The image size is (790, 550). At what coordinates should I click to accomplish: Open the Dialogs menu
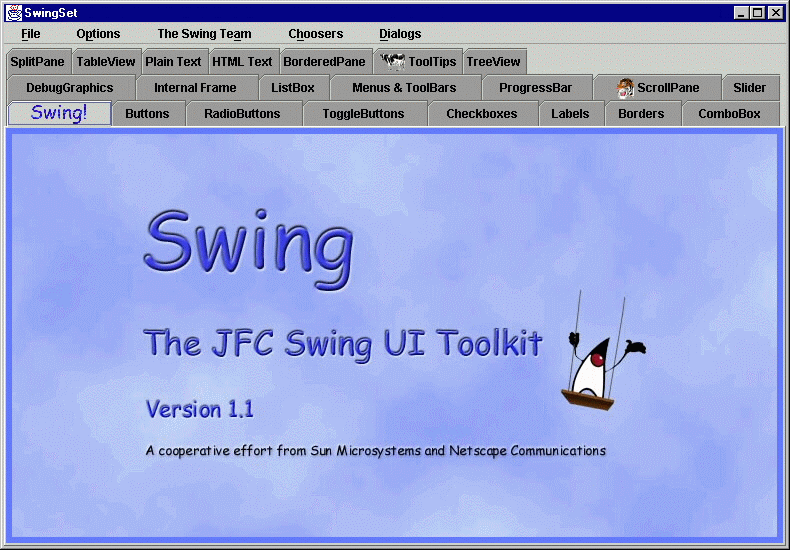400,34
